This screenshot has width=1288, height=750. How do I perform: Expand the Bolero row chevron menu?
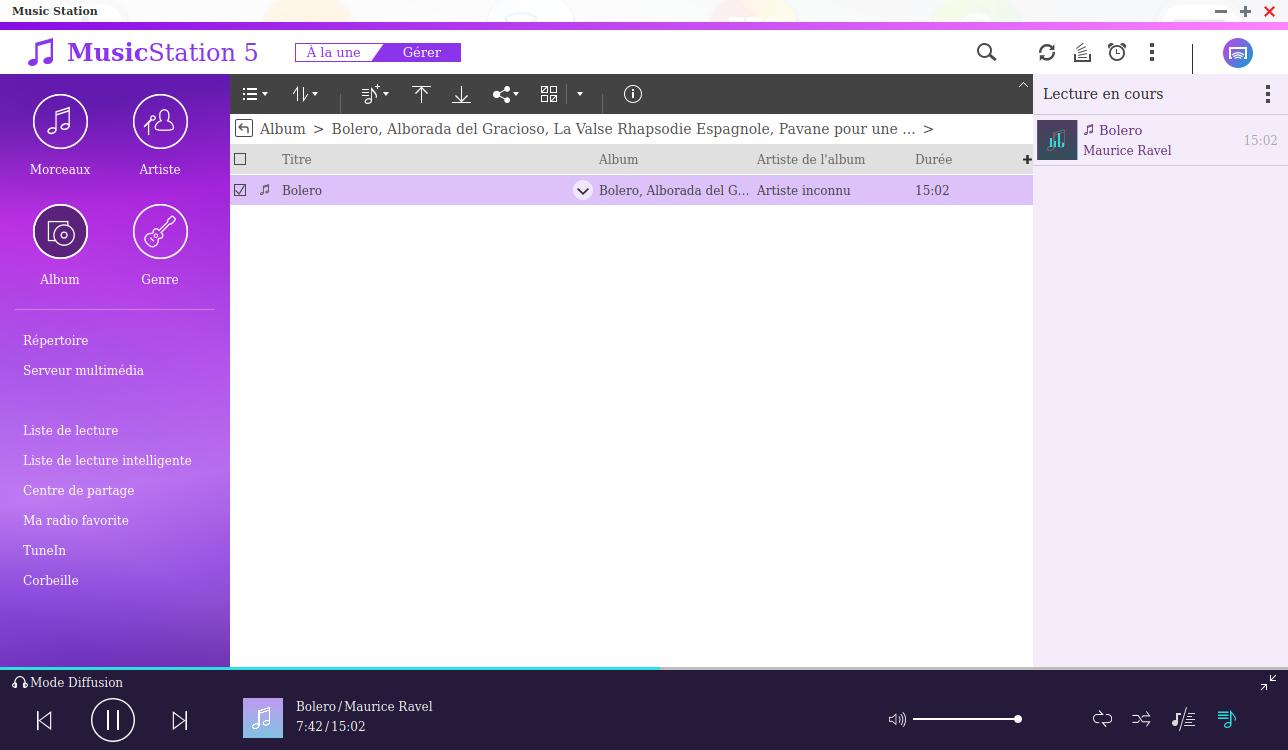click(x=582, y=190)
